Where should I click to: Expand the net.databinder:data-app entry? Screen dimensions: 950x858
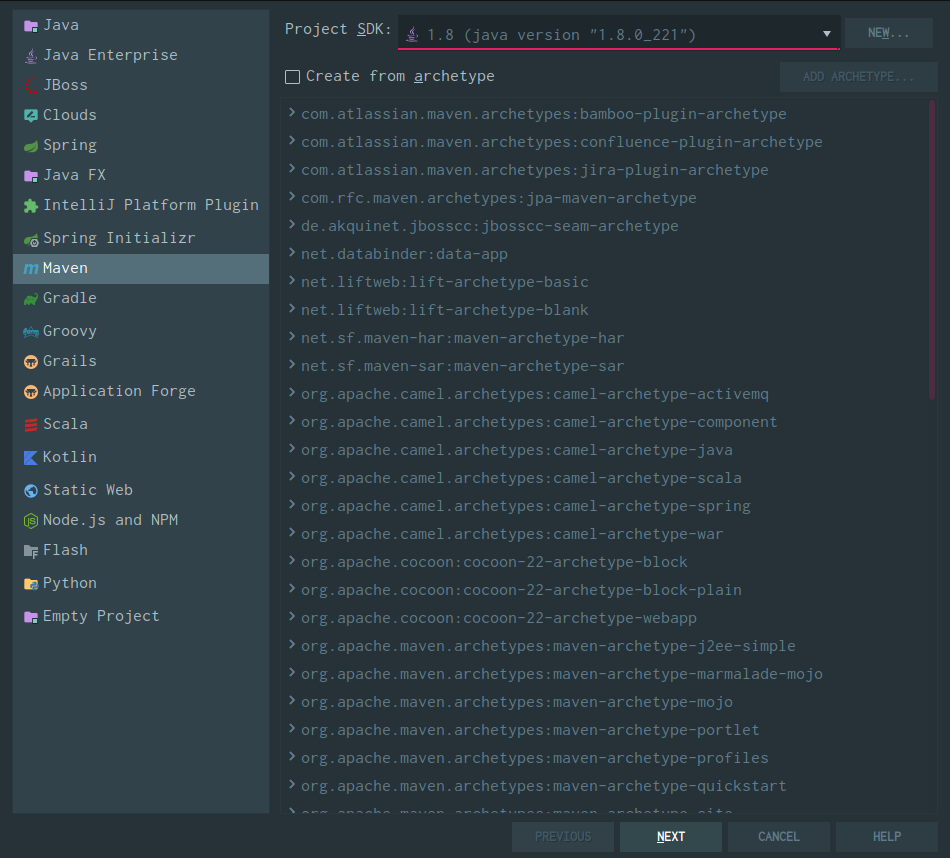pyautogui.click(x=292, y=253)
